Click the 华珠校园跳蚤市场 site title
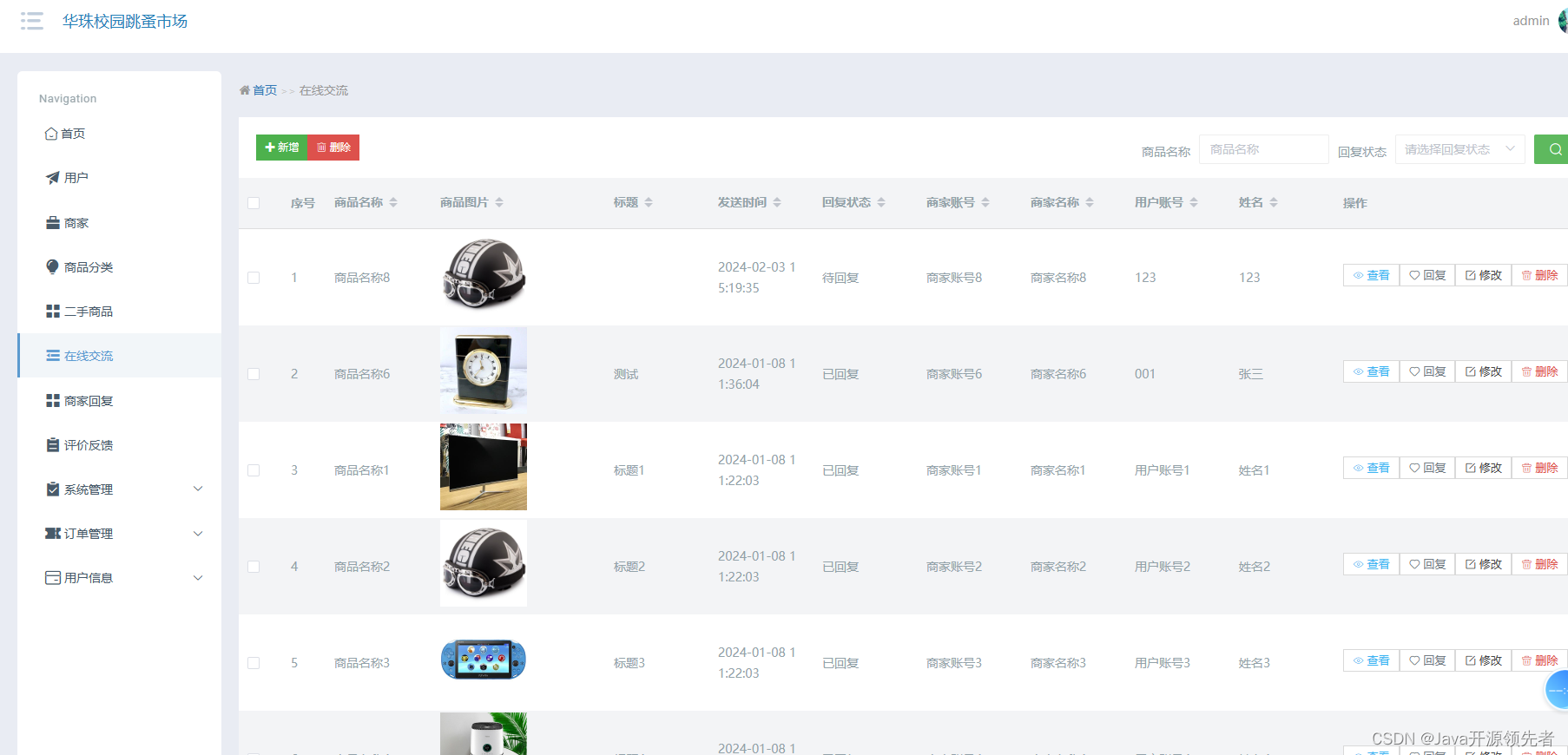This screenshot has width=1568, height=755. pyautogui.click(x=125, y=21)
